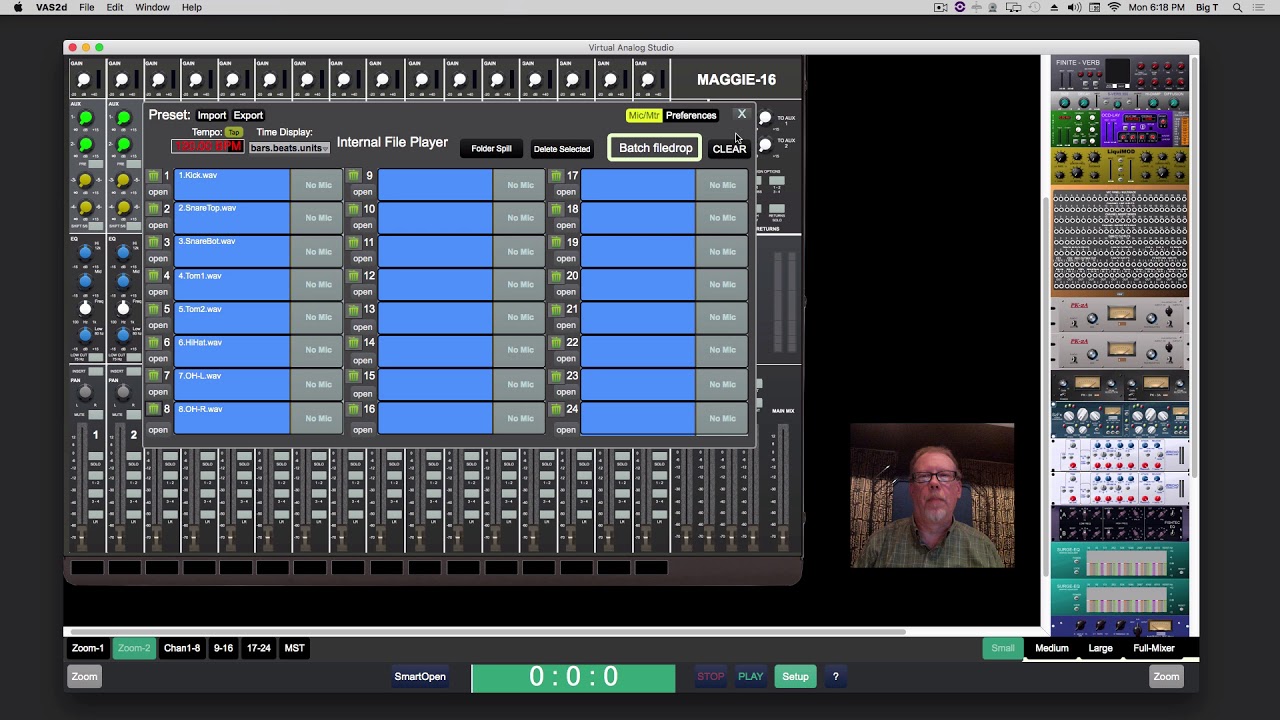Image resolution: width=1280 pixels, height=720 pixels.
Task: Select the orange patchbay unit in rack
Action: tap(1120, 243)
